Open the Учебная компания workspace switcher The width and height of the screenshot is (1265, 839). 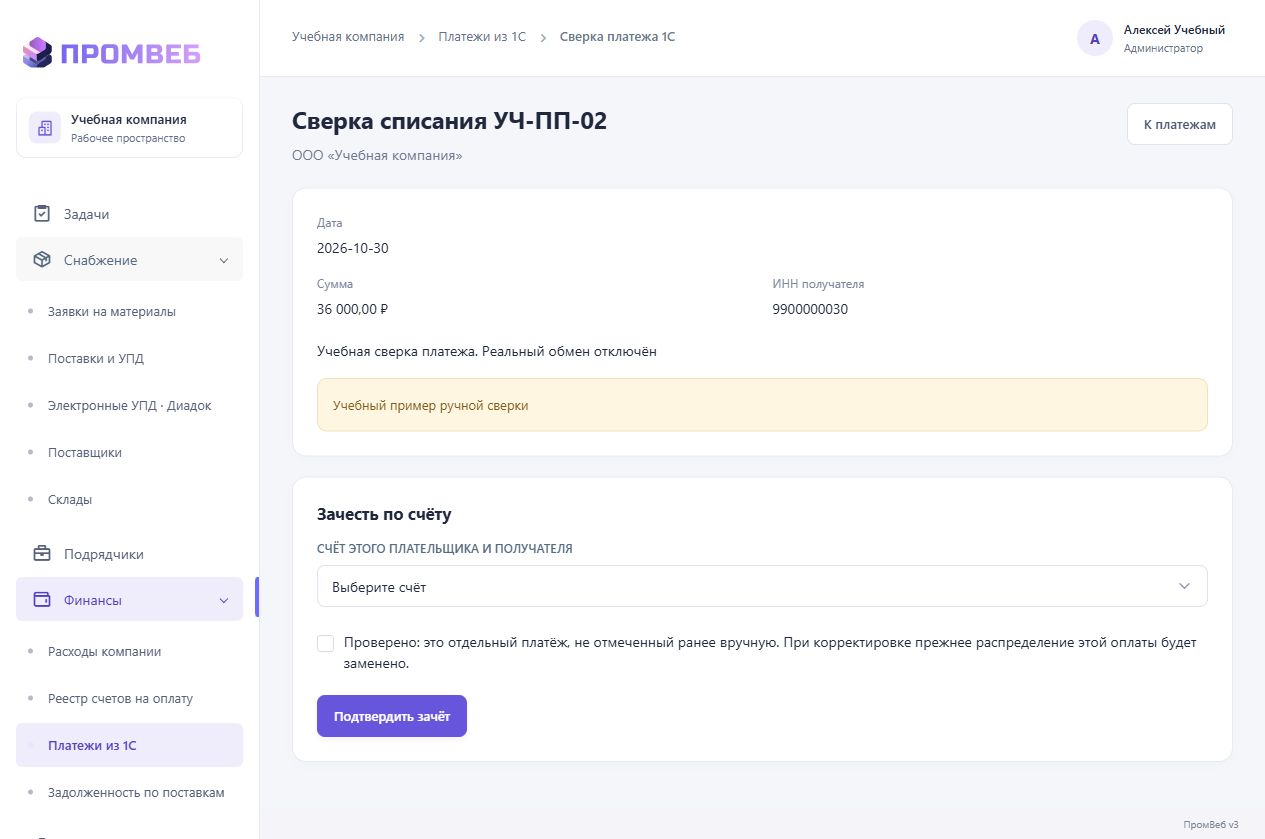click(129, 128)
